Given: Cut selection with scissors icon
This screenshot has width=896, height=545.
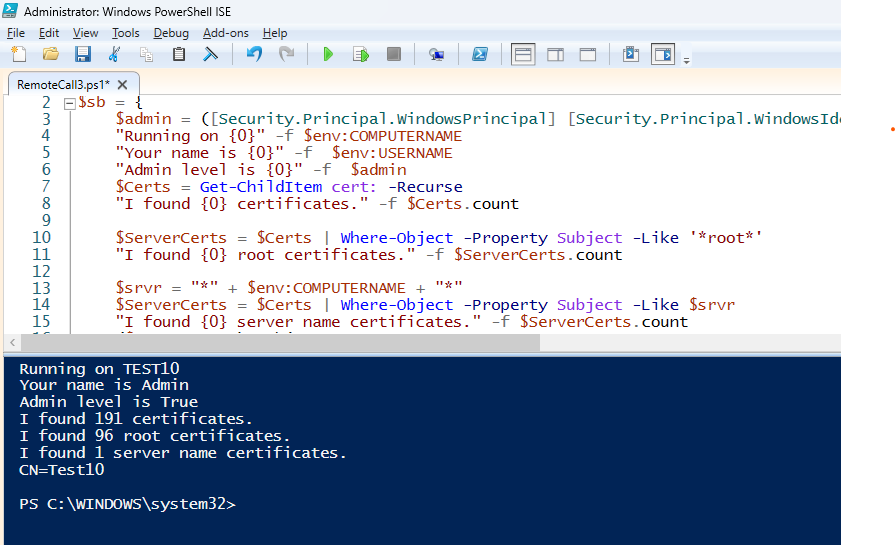Looking at the screenshot, I should tap(114, 54).
